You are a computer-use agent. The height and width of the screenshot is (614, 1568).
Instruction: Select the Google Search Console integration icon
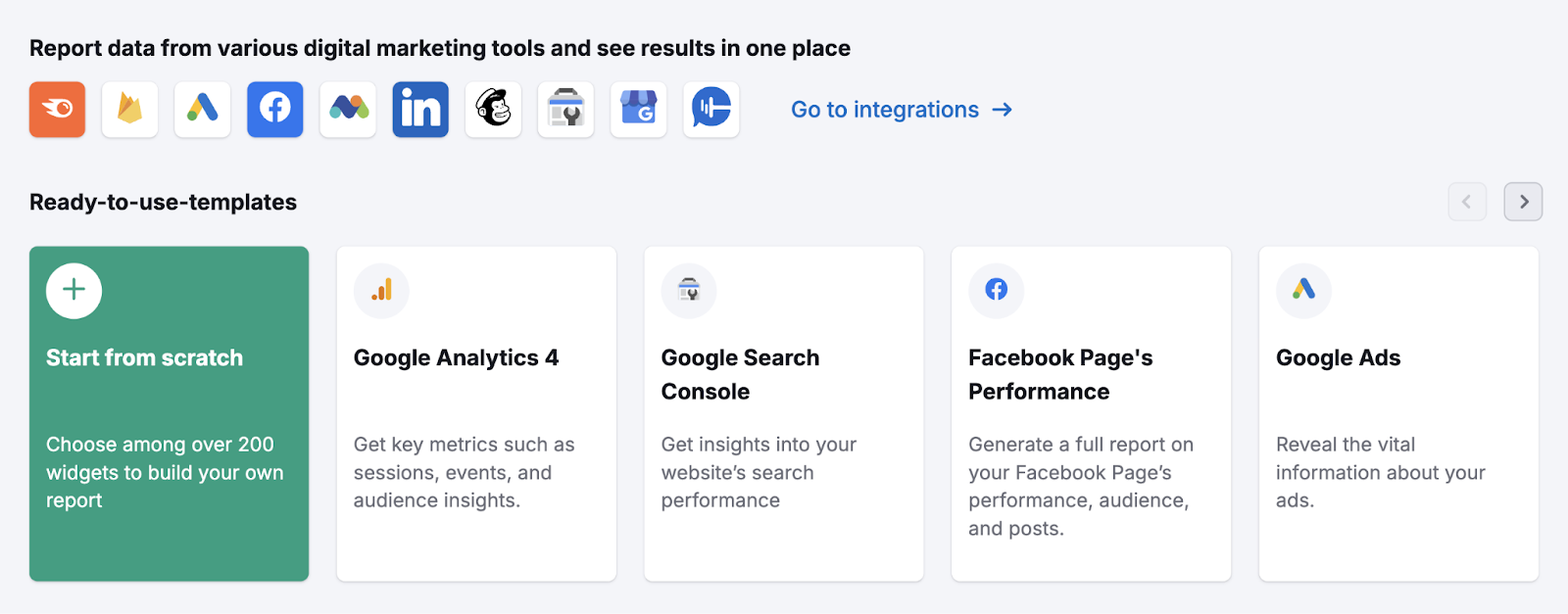click(x=565, y=109)
